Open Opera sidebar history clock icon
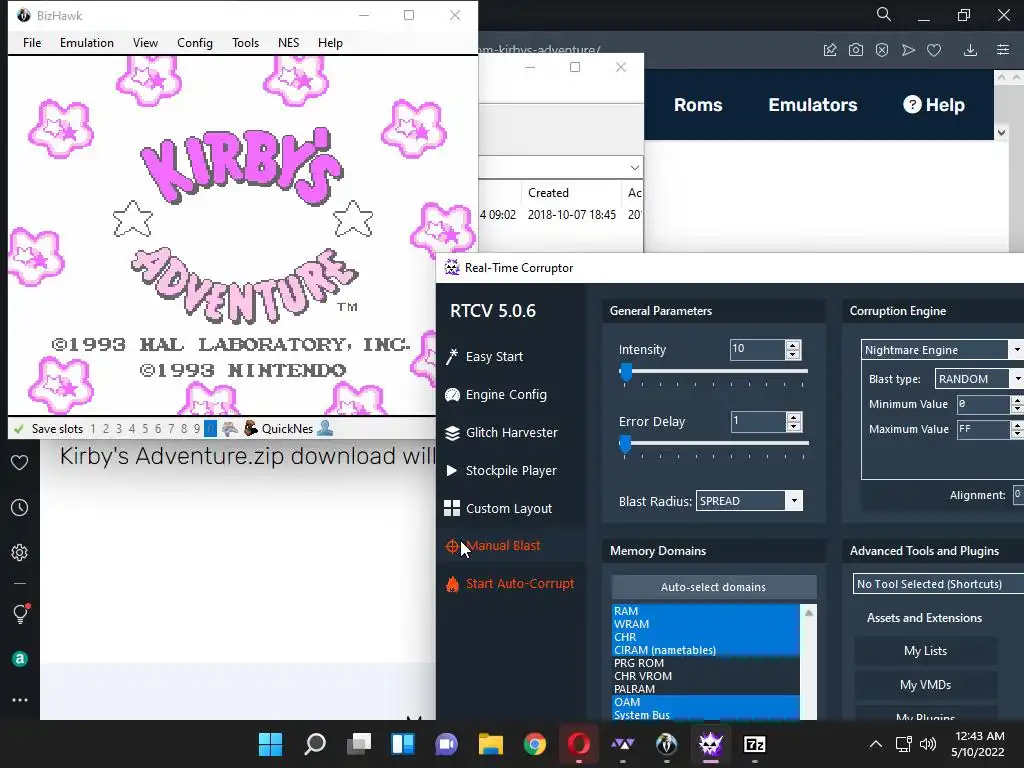Screen dimensions: 1024x768 click(x=20, y=507)
